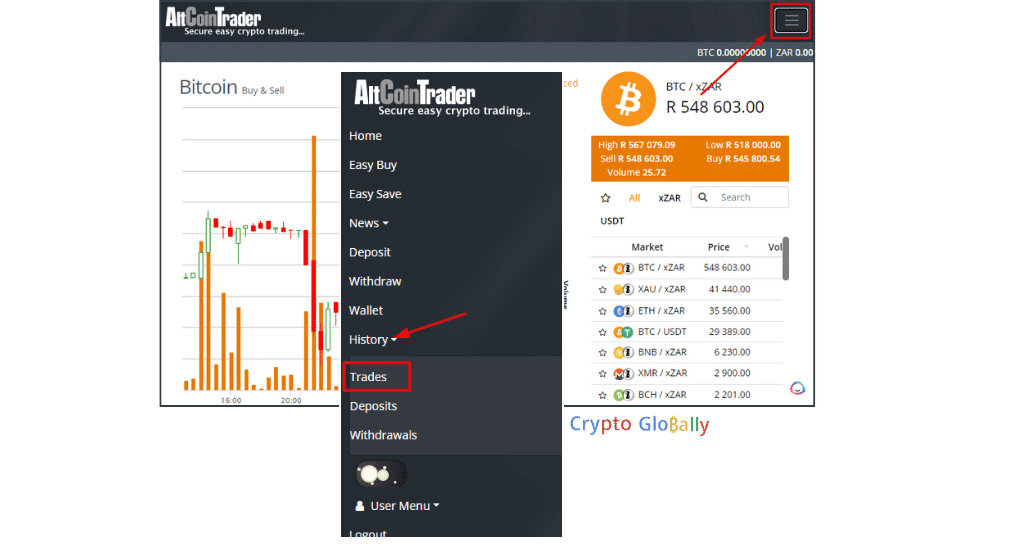Favorite the XMR / xZAR market star
The height and width of the screenshot is (553, 1024).
pyautogui.click(x=603, y=374)
